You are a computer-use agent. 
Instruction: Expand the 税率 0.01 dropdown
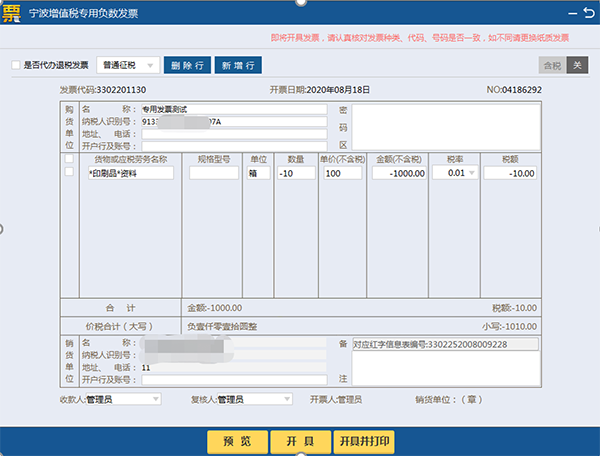(471, 173)
